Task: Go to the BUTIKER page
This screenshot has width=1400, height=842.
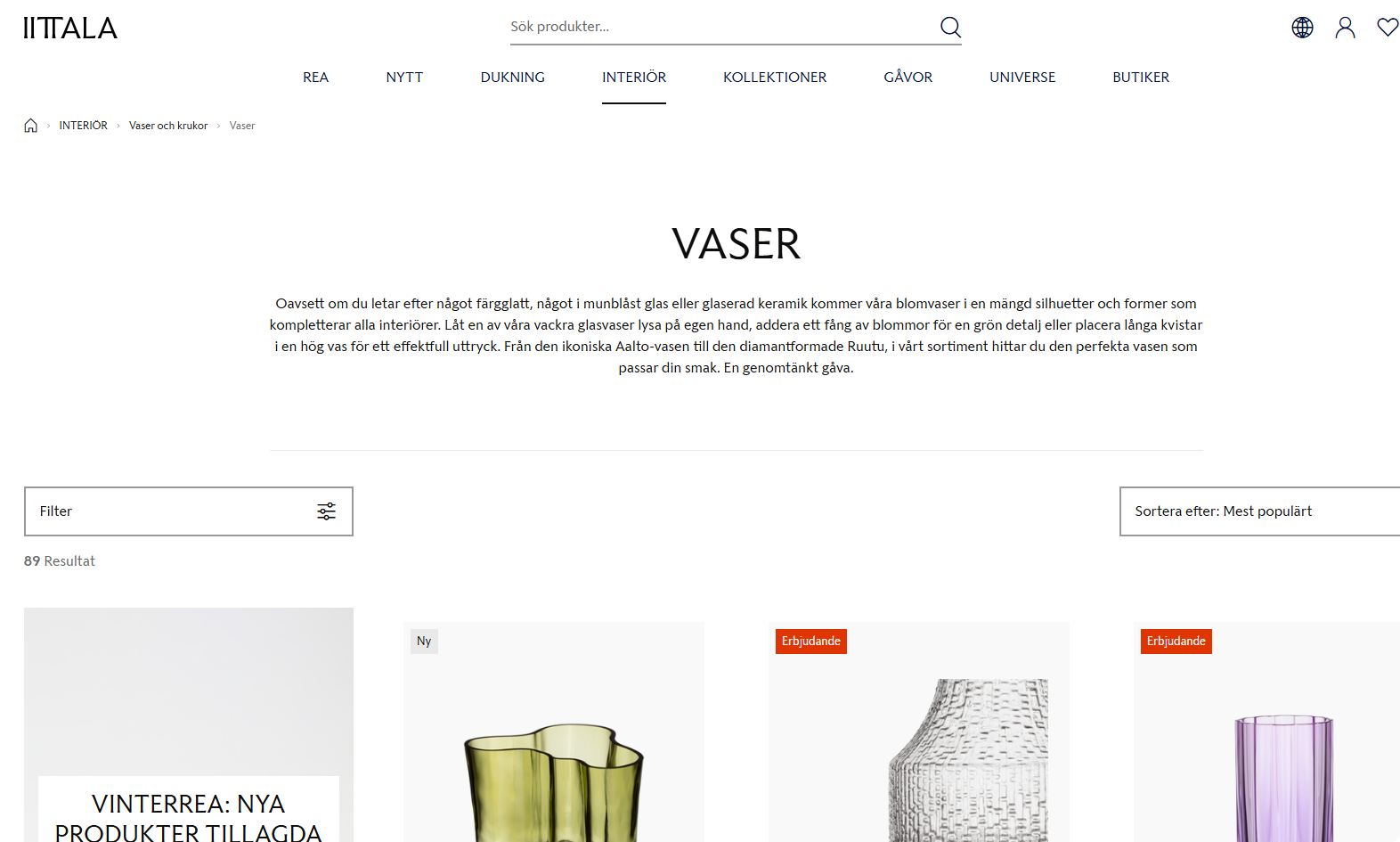Action: tap(1141, 78)
